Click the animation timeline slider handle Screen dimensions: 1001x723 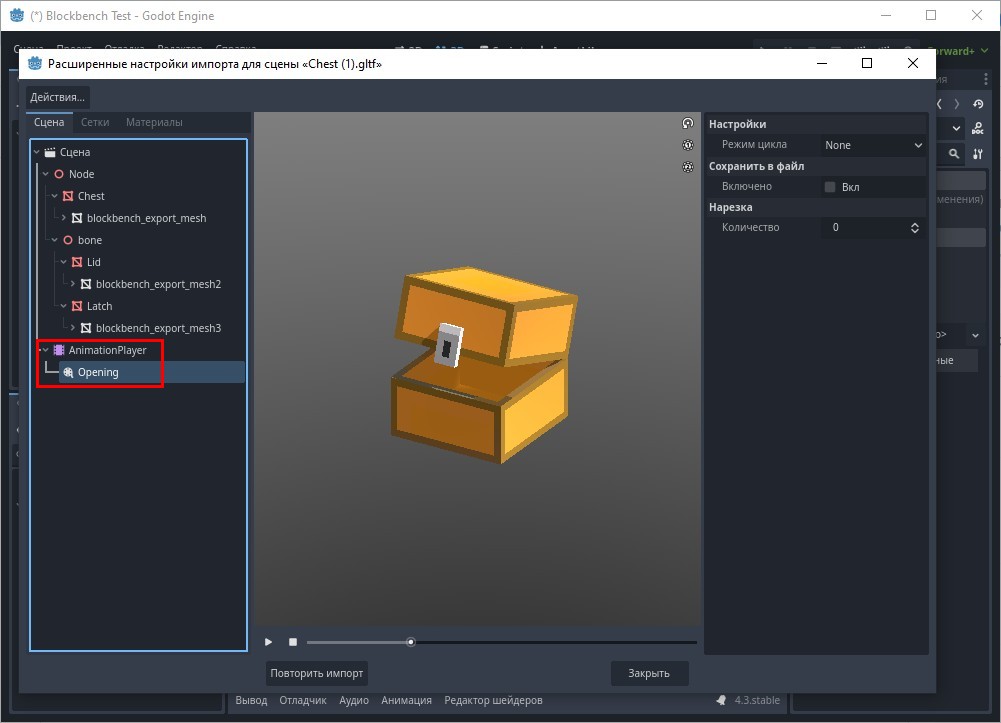[x=411, y=642]
